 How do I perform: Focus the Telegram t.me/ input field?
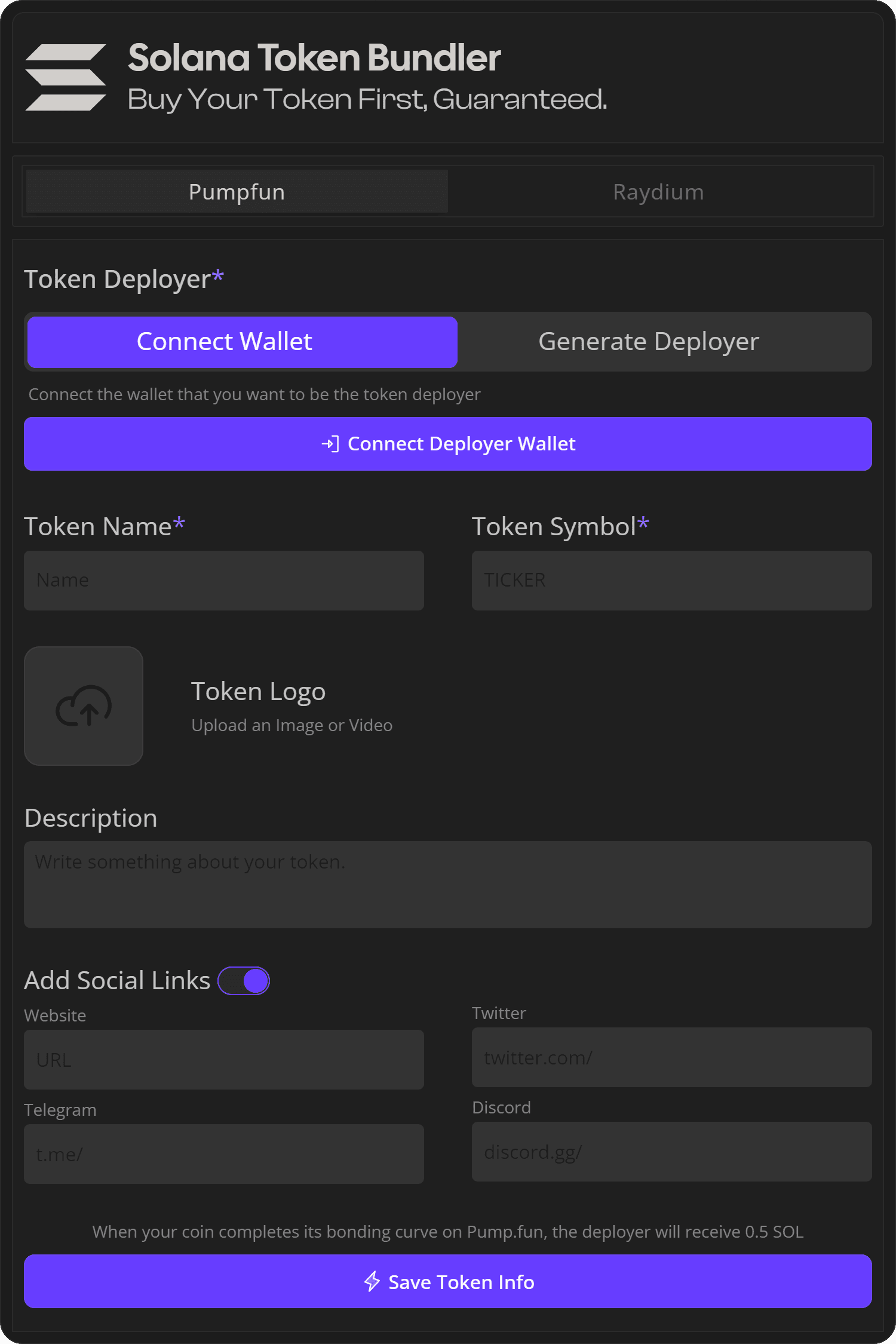[224, 1154]
